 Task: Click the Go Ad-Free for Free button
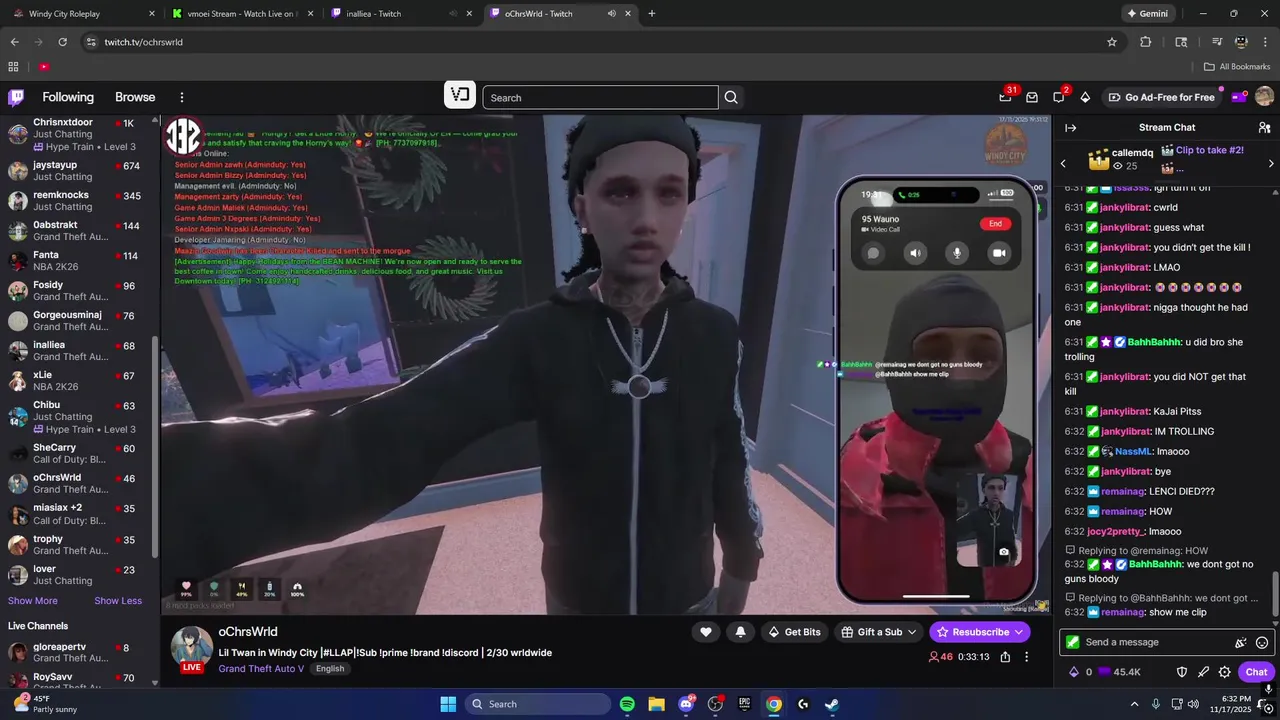[x=1161, y=97]
